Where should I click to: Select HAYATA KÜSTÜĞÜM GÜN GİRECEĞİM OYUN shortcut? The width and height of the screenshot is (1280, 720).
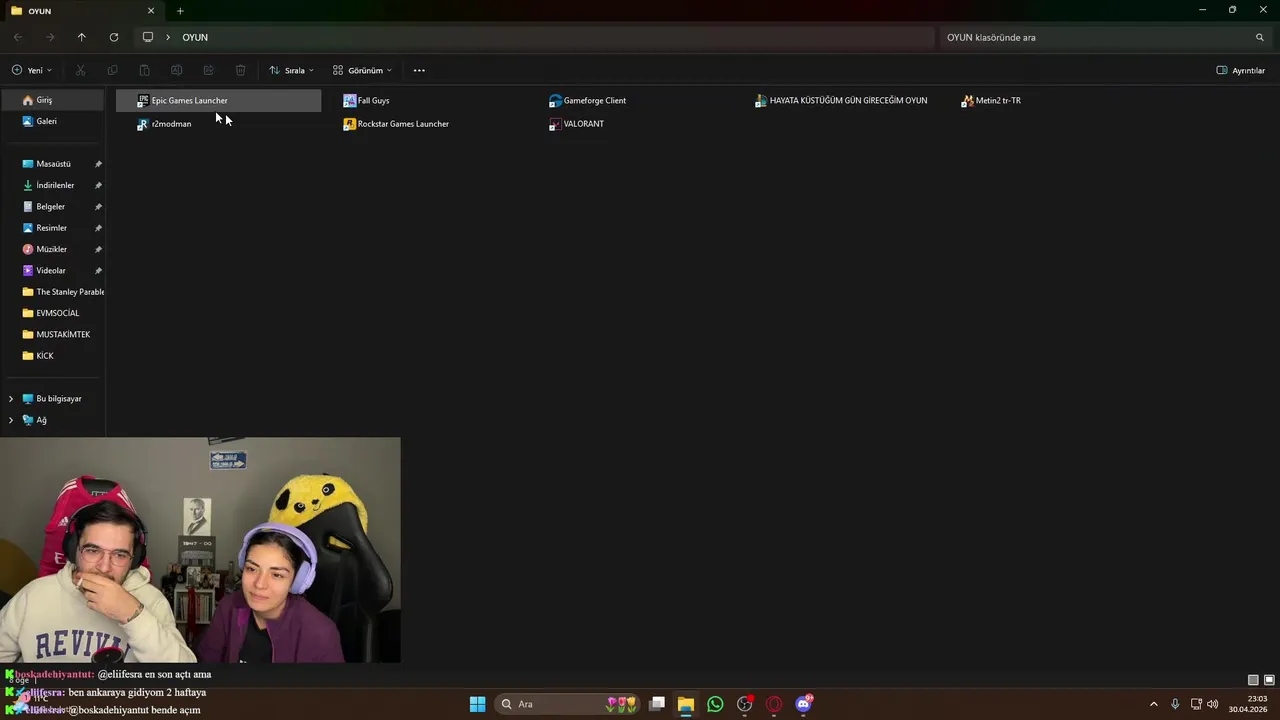[841, 100]
